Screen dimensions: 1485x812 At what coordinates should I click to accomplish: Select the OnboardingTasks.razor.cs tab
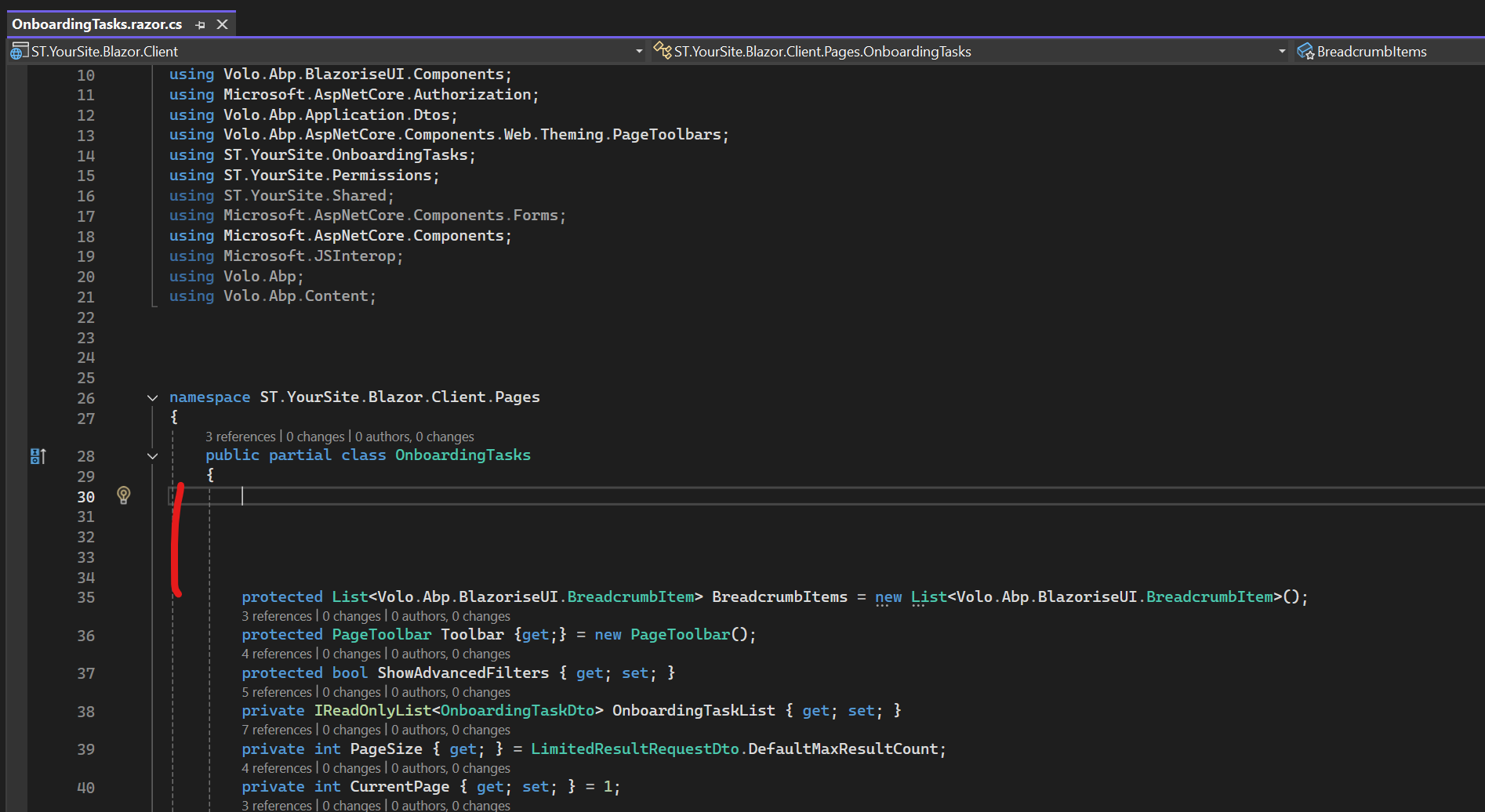pyautogui.click(x=97, y=24)
